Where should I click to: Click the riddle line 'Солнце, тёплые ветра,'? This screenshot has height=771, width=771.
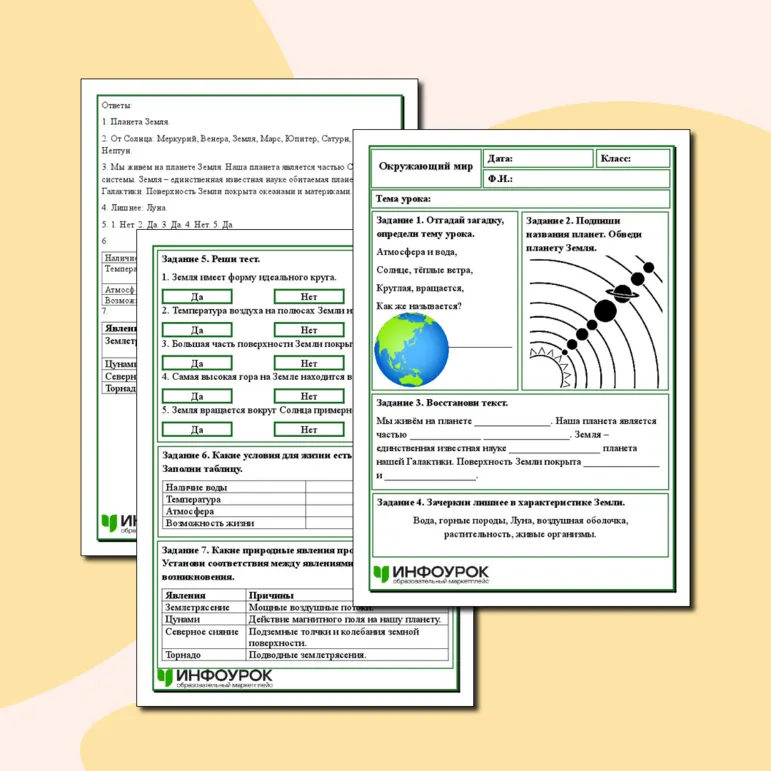(424, 270)
